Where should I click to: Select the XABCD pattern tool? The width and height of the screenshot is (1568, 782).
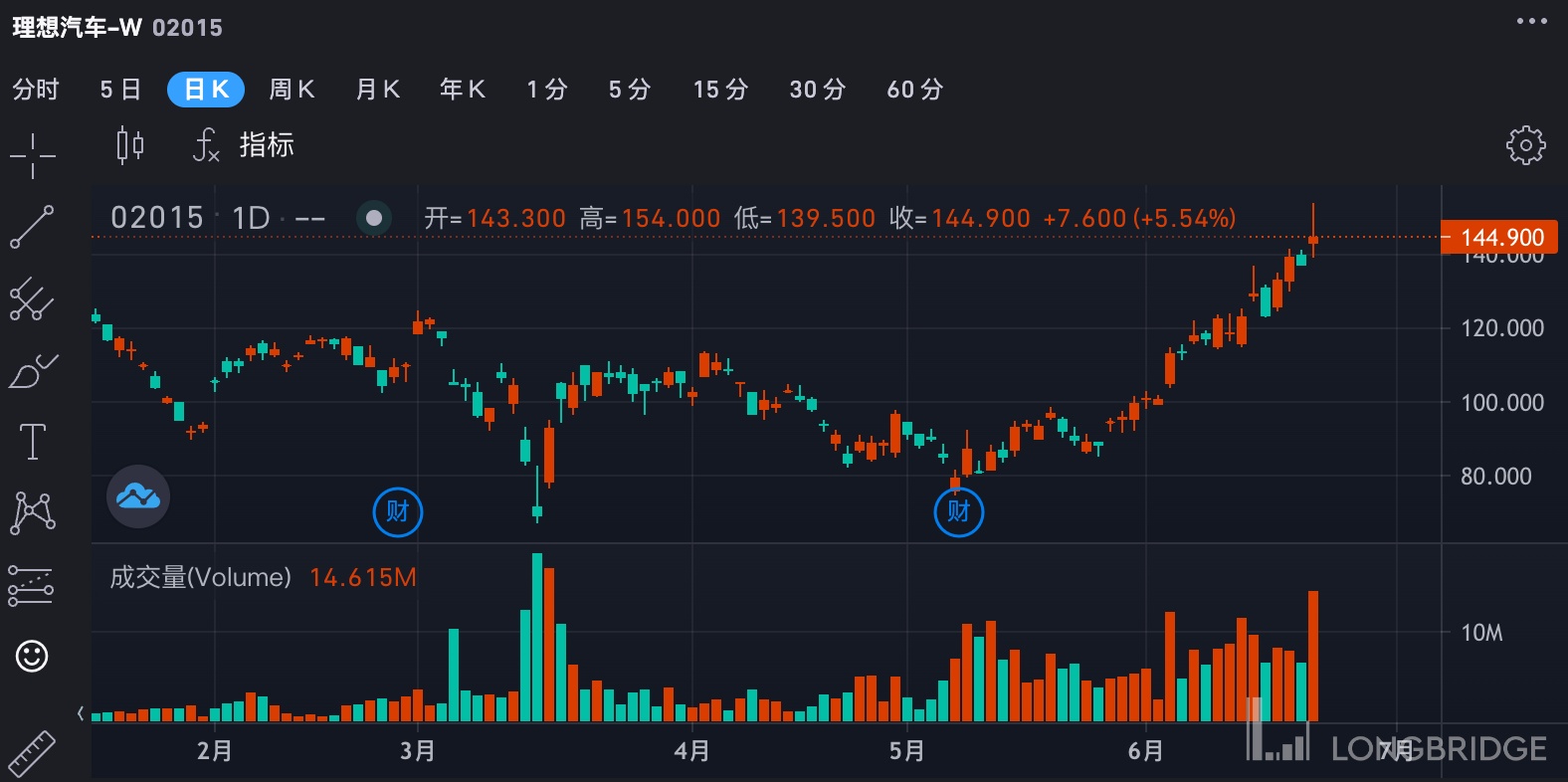pyautogui.click(x=33, y=512)
